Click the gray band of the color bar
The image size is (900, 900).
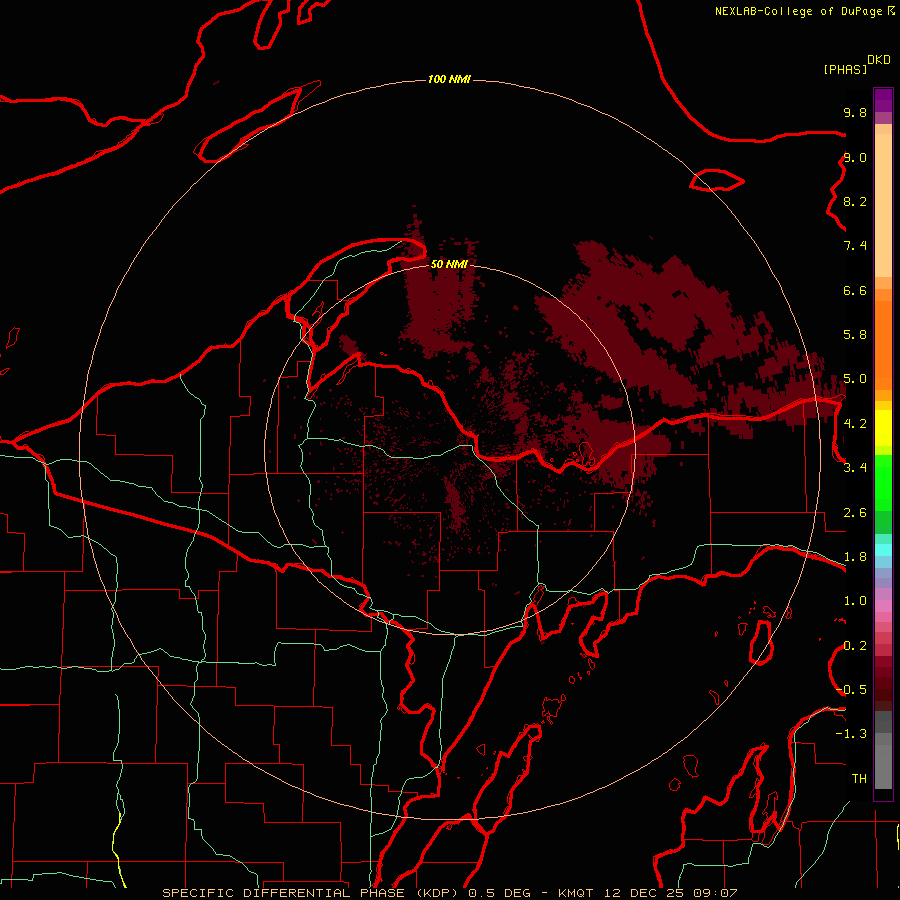tap(883, 750)
